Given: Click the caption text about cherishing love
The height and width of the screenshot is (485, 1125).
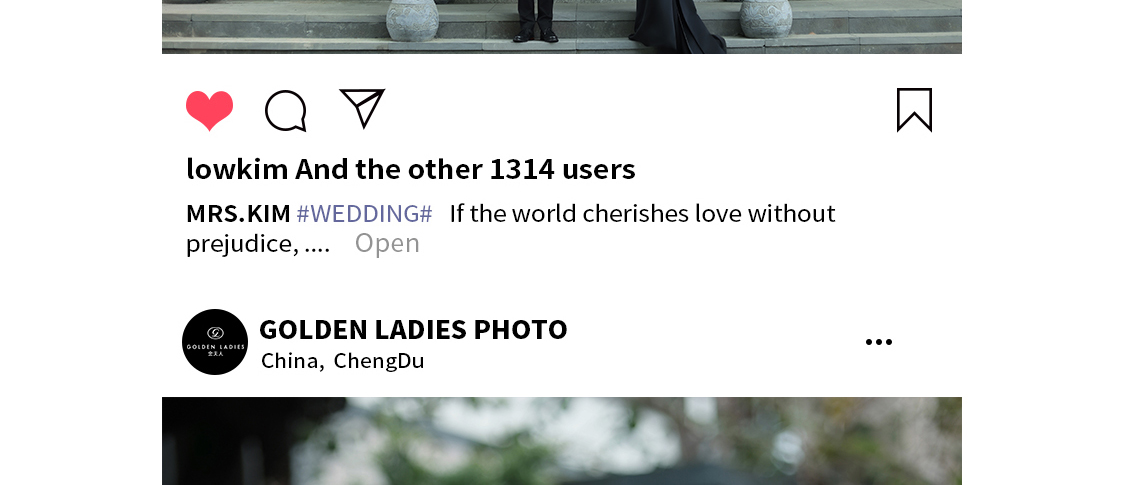Looking at the screenshot, I should pyautogui.click(x=643, y=214).
